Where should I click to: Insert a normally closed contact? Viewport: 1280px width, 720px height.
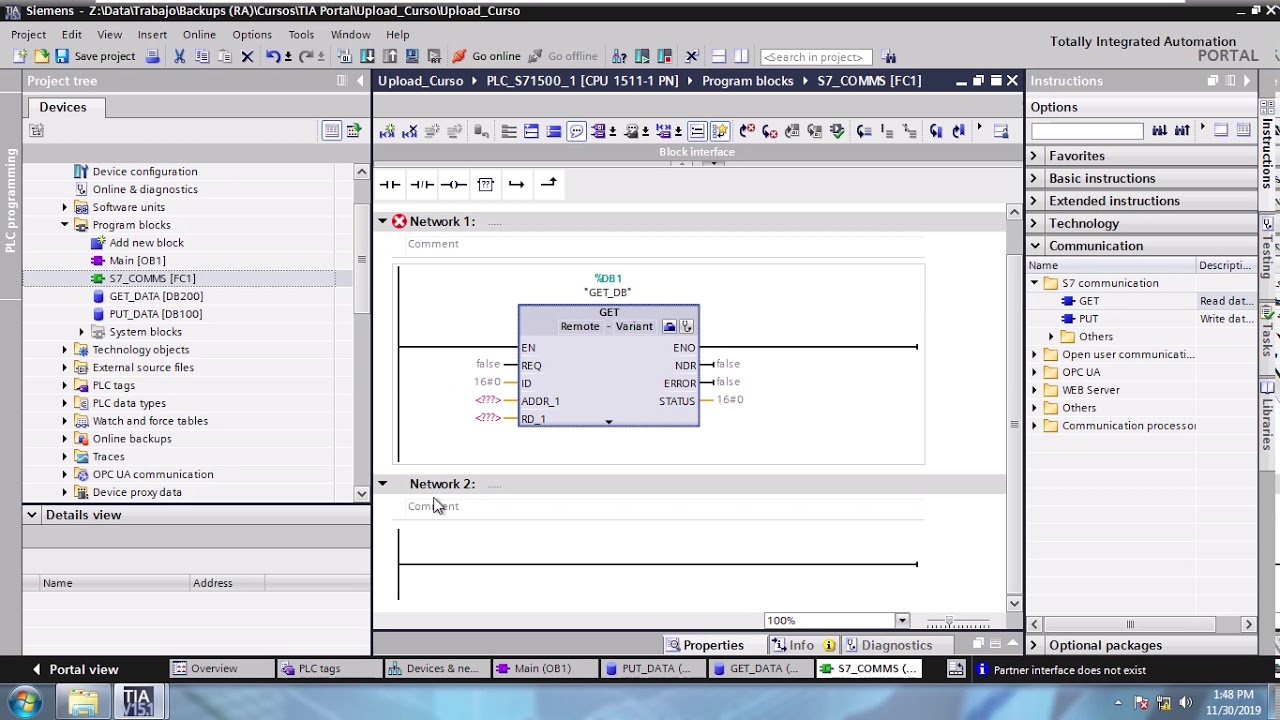422,184
